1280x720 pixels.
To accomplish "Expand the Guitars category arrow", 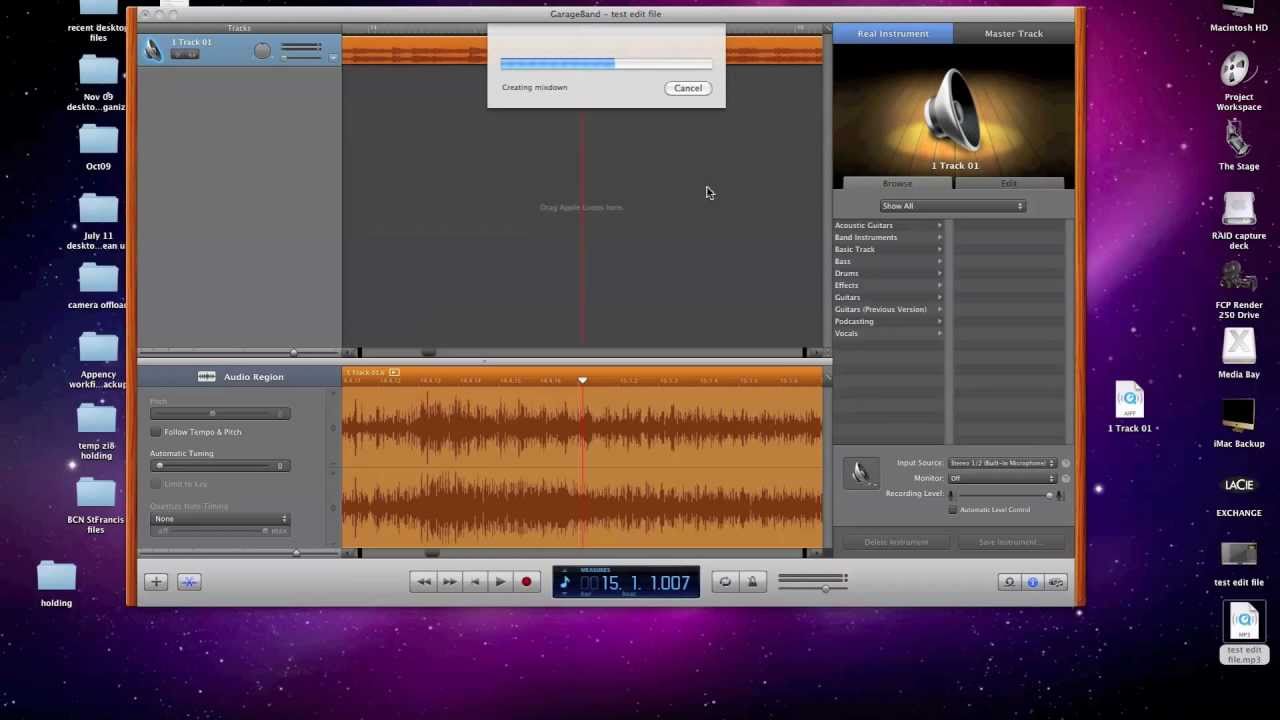I will pyautogui.click(x=939, y=298).
